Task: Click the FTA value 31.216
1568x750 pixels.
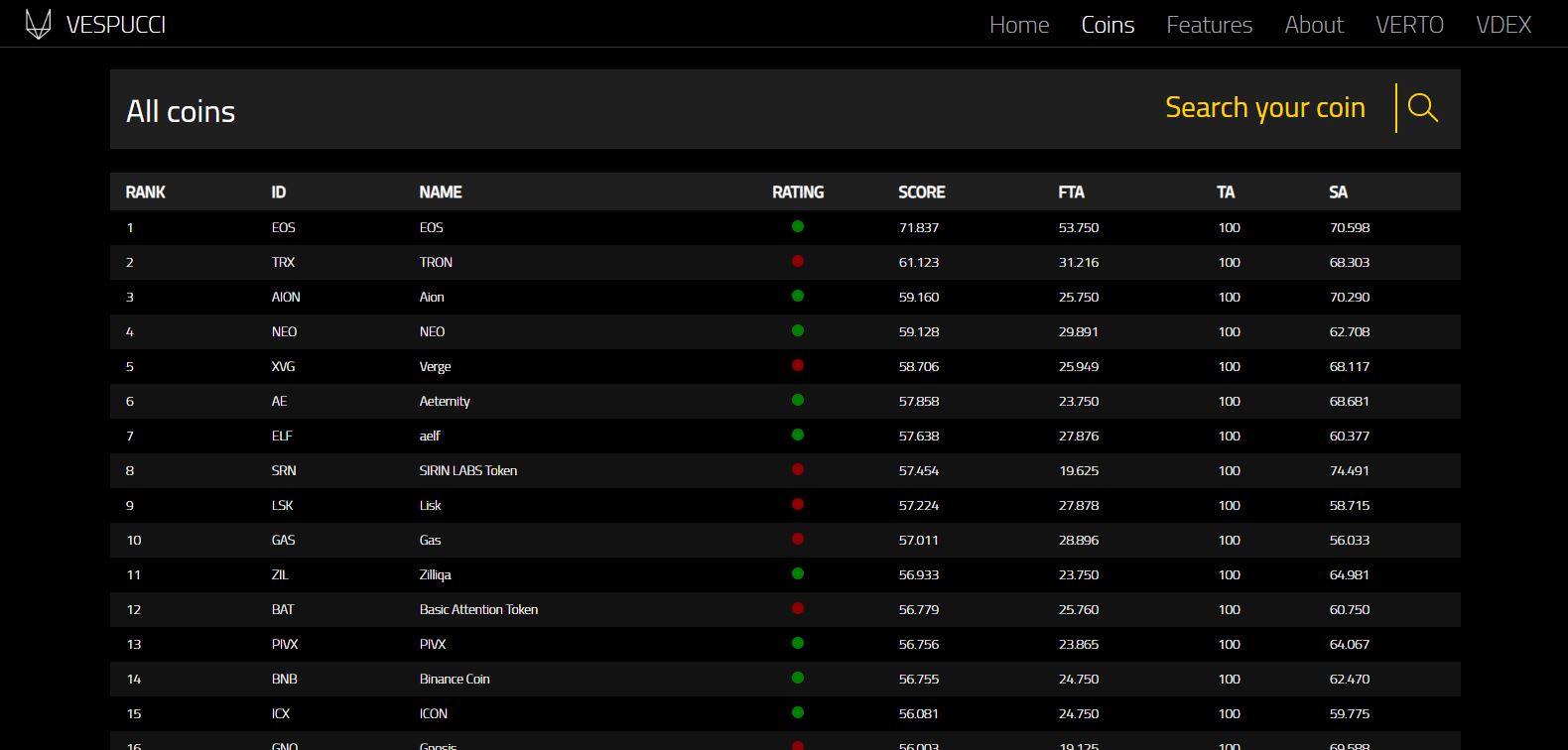Action: coord(1079,263)
